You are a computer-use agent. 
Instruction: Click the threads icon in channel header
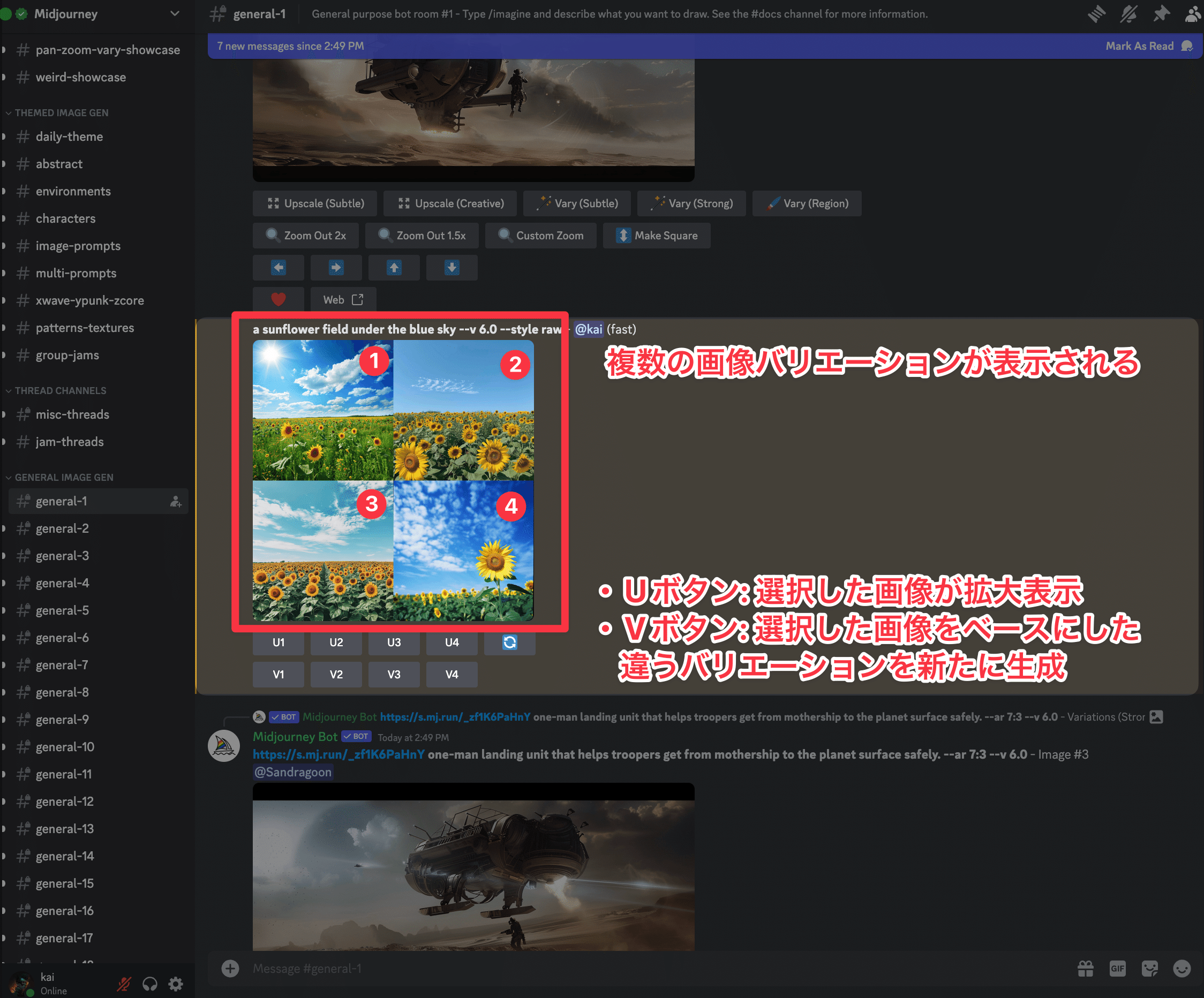1096,14
